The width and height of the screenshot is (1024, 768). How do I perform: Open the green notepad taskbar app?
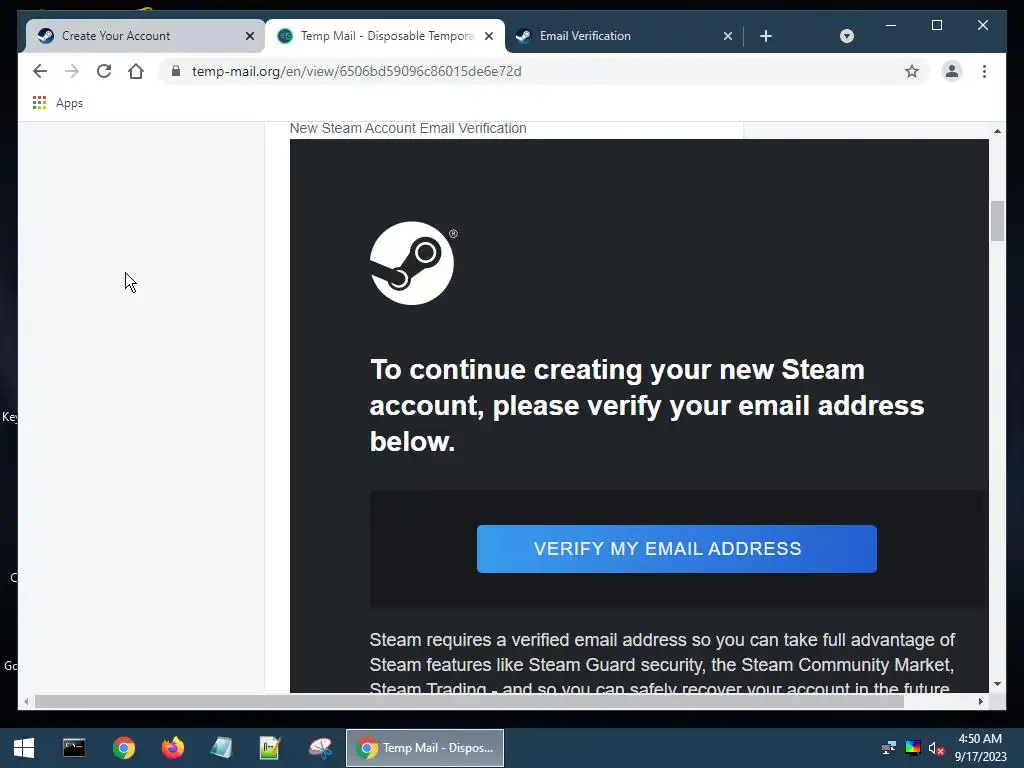coord(270,748)
